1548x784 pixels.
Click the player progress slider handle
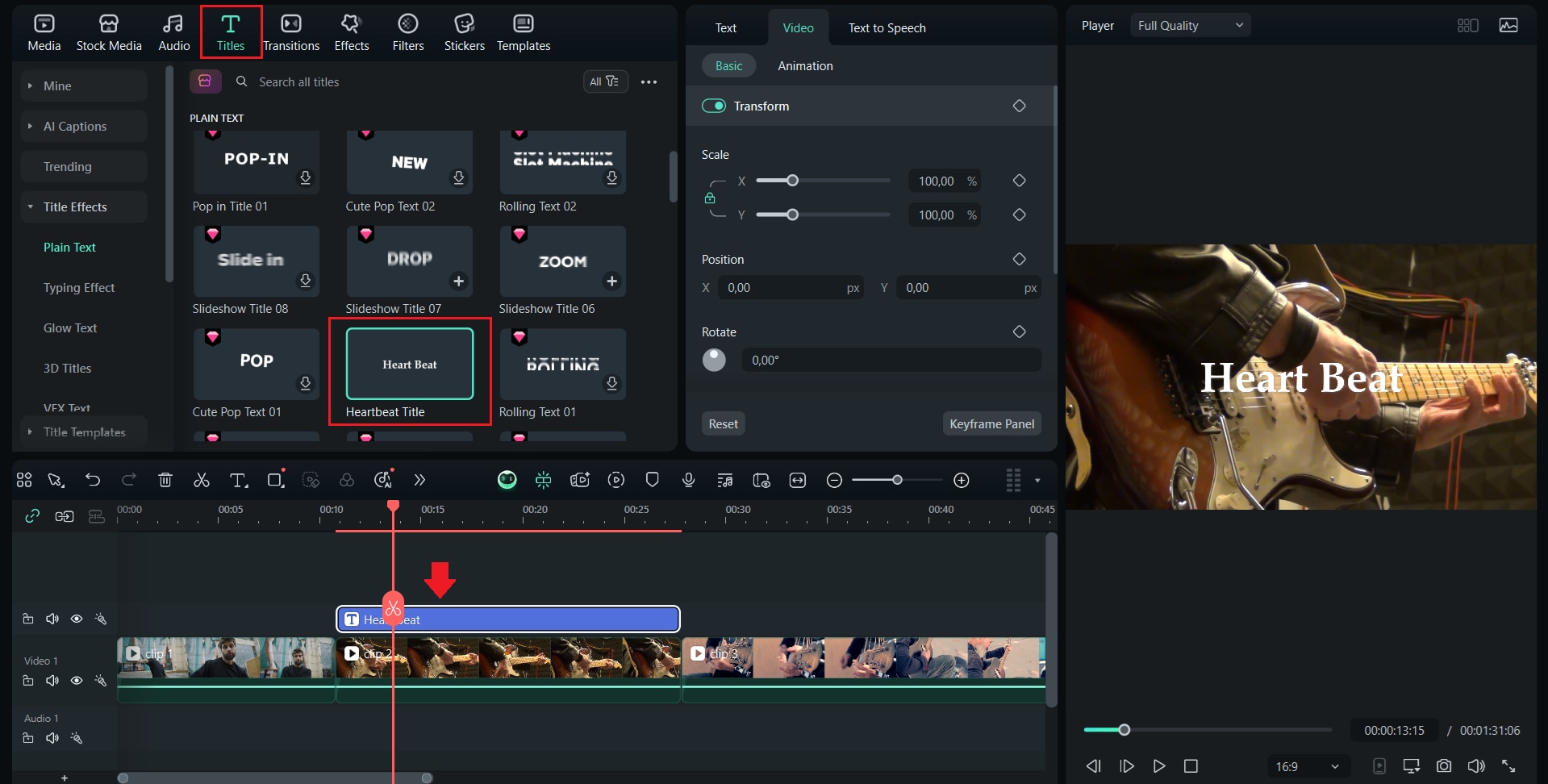point(1124,730)
